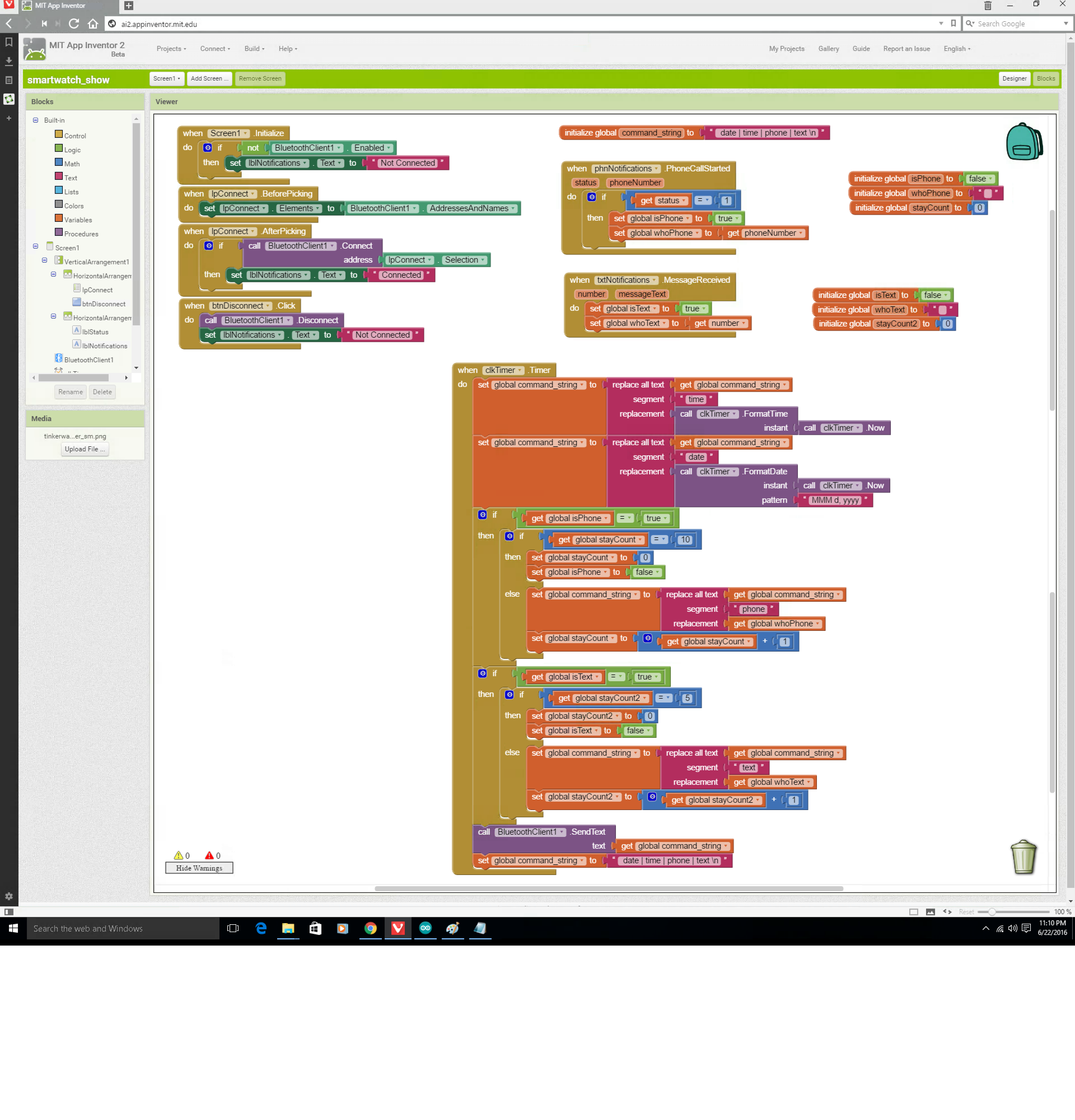Open the mutator gear on Screen1.Initialize if block
Image resolution: width=1075 pixels, height=1120 pixels.
point(207,148)
